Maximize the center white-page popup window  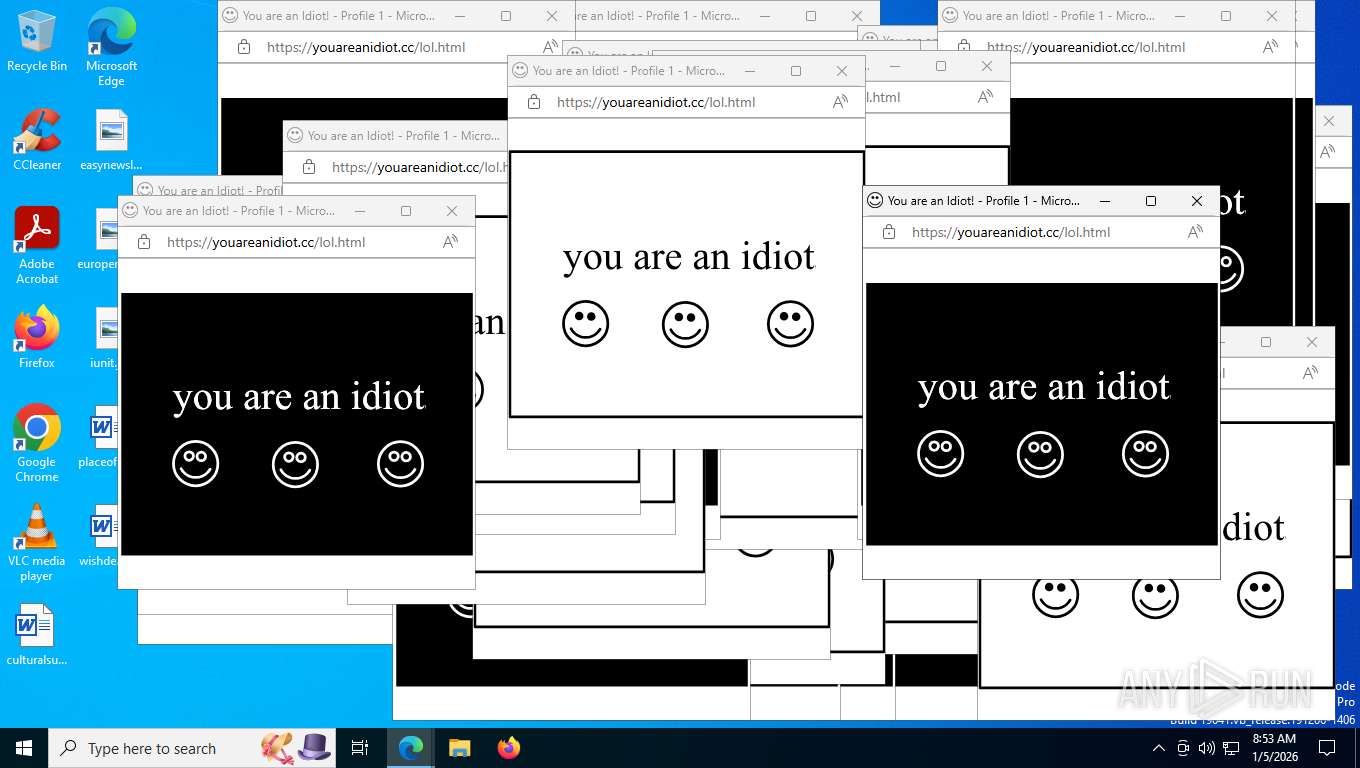[x=796, y=71]
